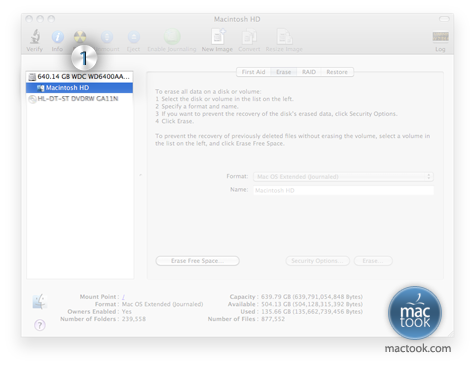Click the sidebar splitter handle dot
475x366 pixels.
(x=140, y=175)
